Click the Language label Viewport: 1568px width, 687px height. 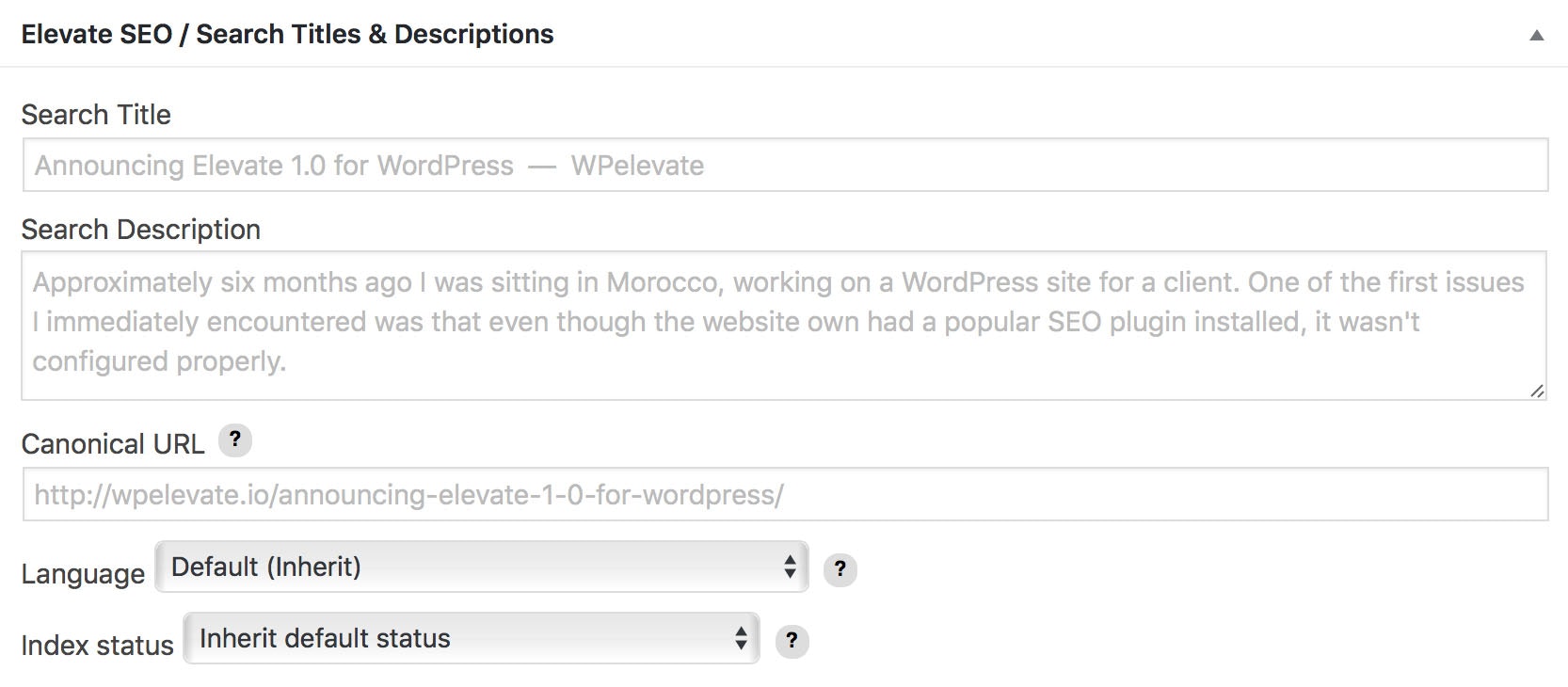click(82, 572)
